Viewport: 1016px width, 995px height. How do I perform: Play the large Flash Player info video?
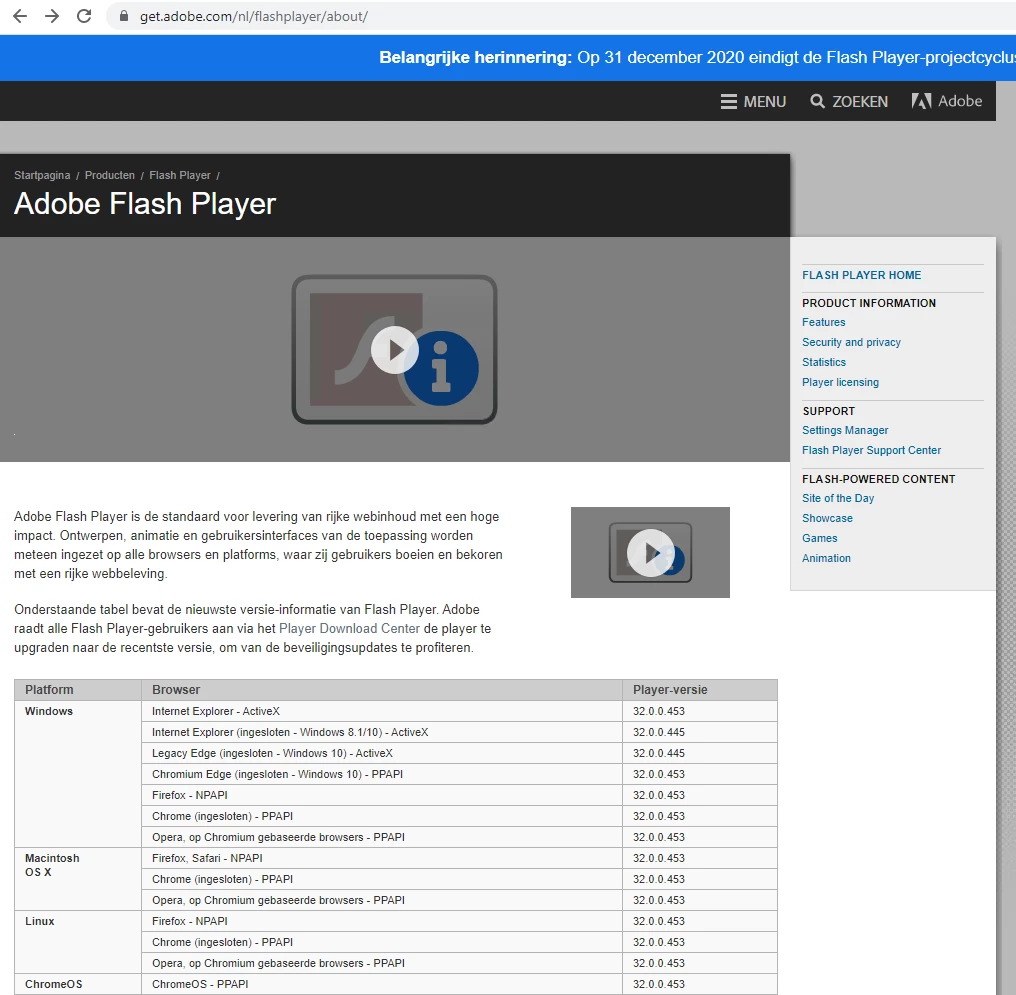[x=395, y=350]
